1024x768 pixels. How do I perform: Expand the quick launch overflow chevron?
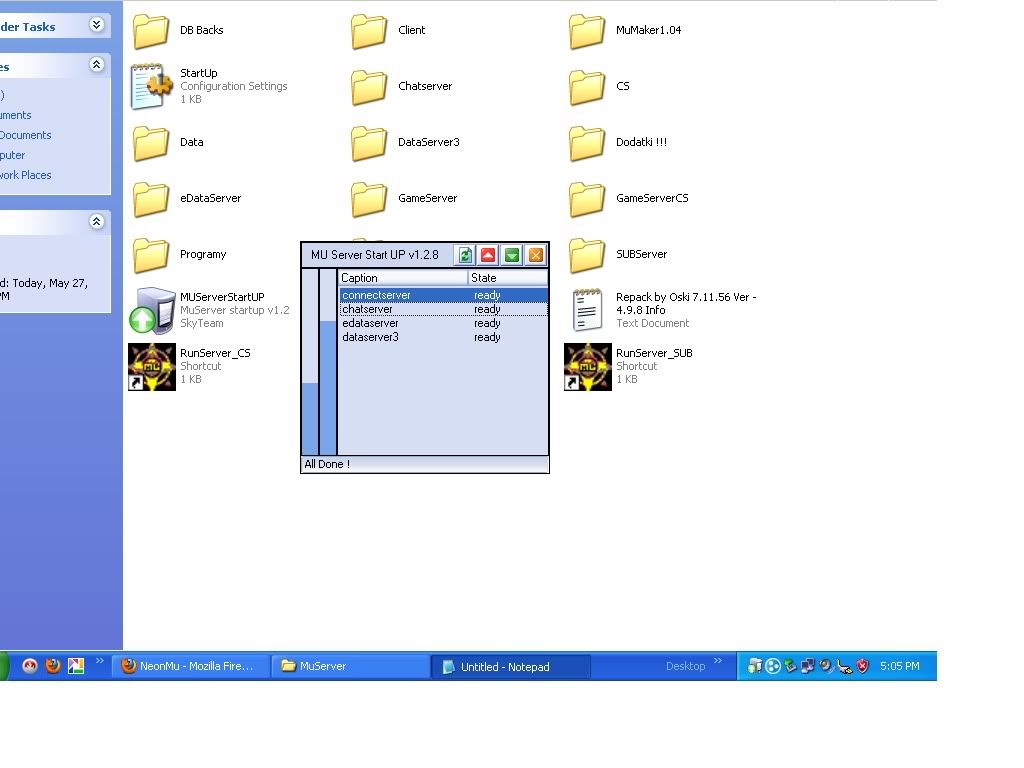point(100,662)
